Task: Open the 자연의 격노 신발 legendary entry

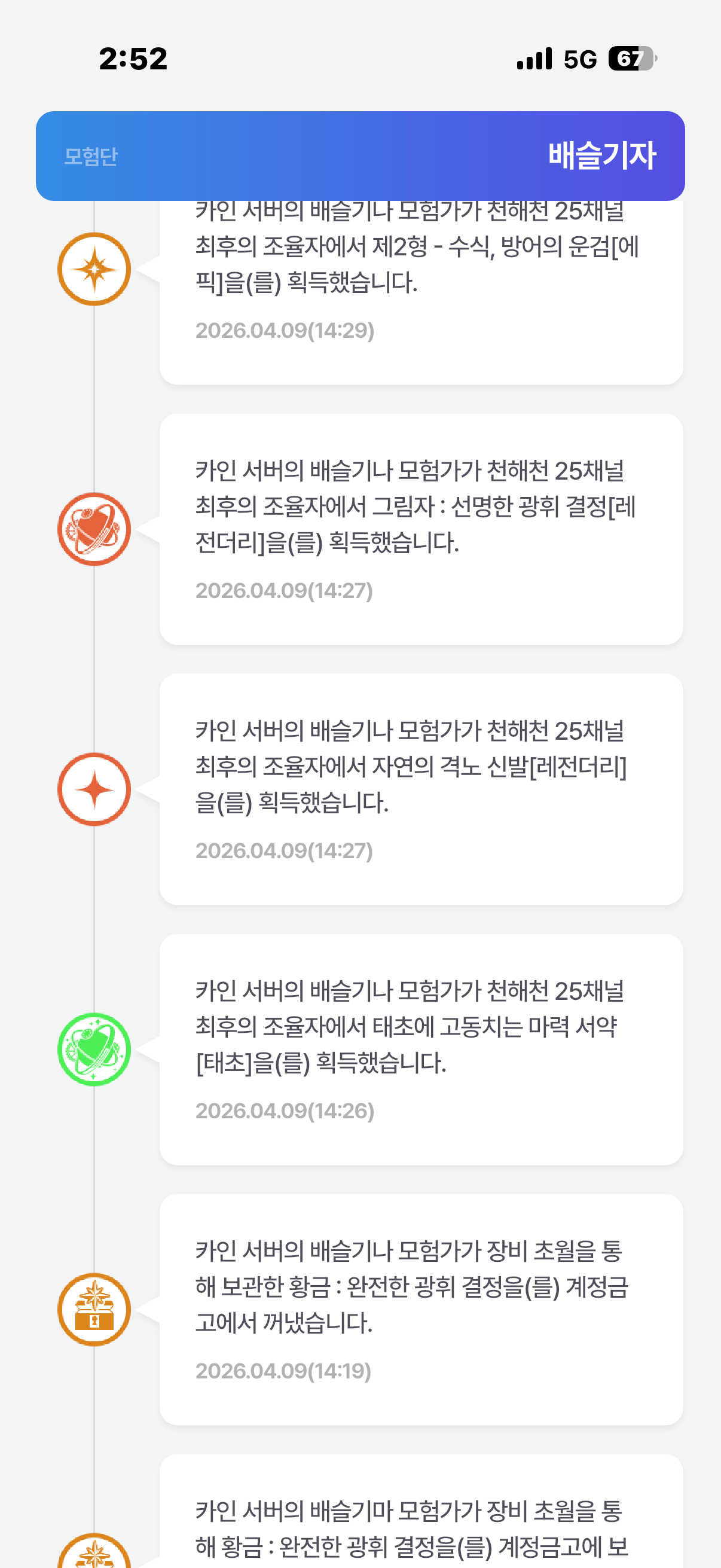Action: click(420, 789)
